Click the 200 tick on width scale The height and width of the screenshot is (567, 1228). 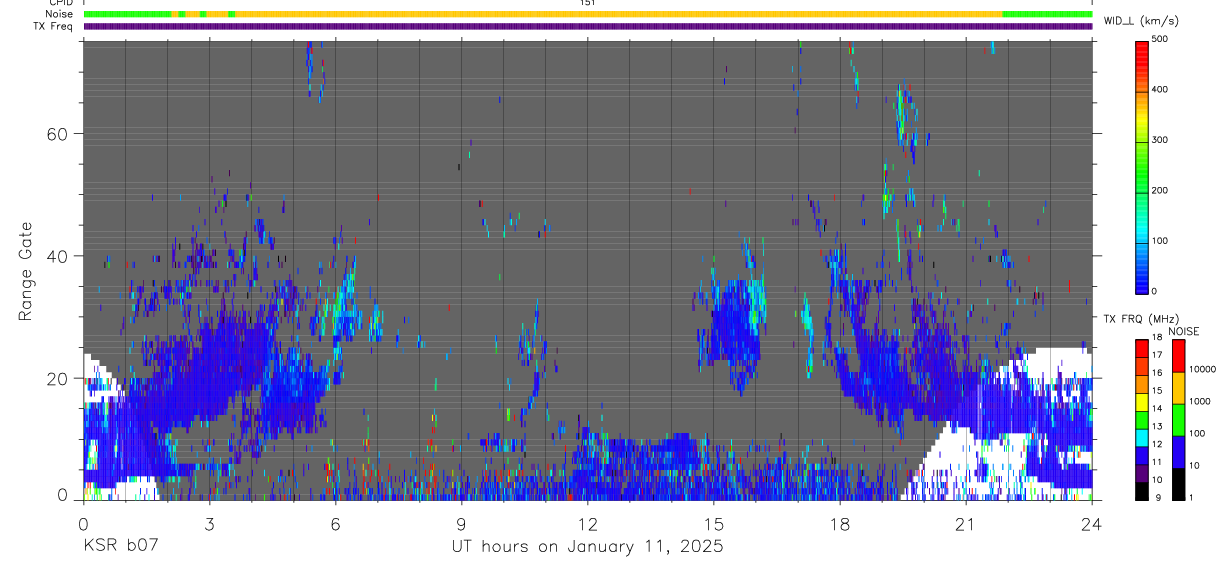pos(1160,190)
